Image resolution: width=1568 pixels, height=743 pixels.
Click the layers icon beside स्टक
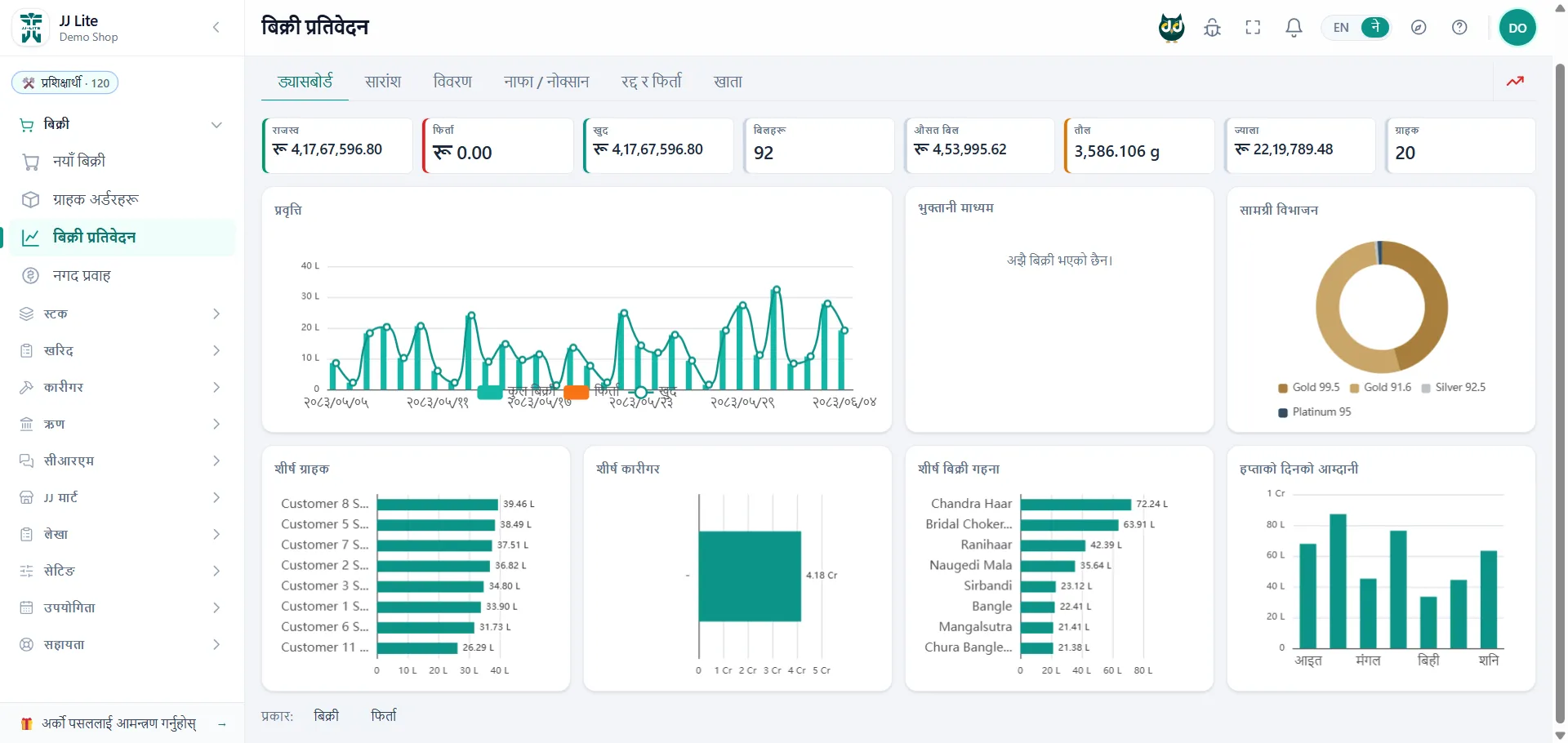(26, 314)
